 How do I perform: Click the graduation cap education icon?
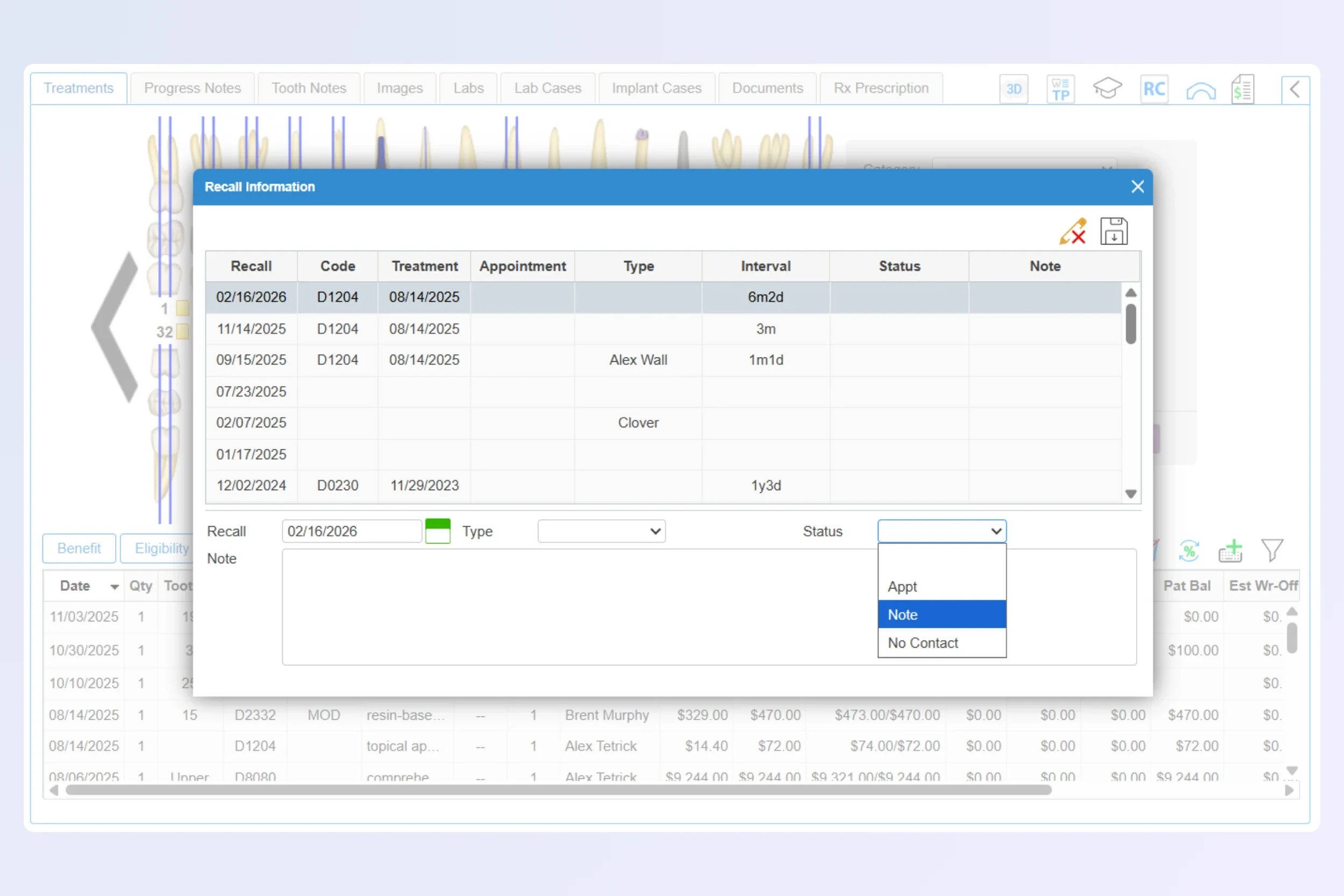click(1107, 89)
